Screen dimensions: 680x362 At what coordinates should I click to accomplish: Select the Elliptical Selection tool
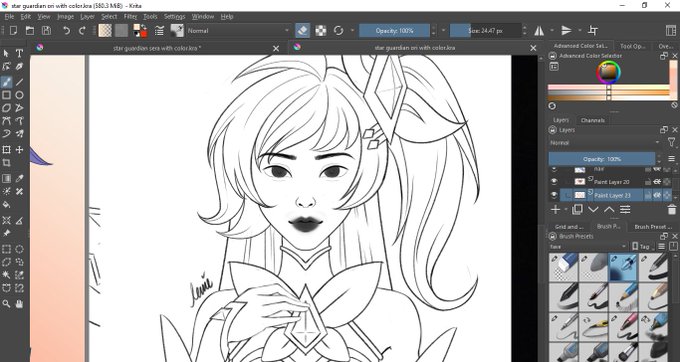point(20,249)
